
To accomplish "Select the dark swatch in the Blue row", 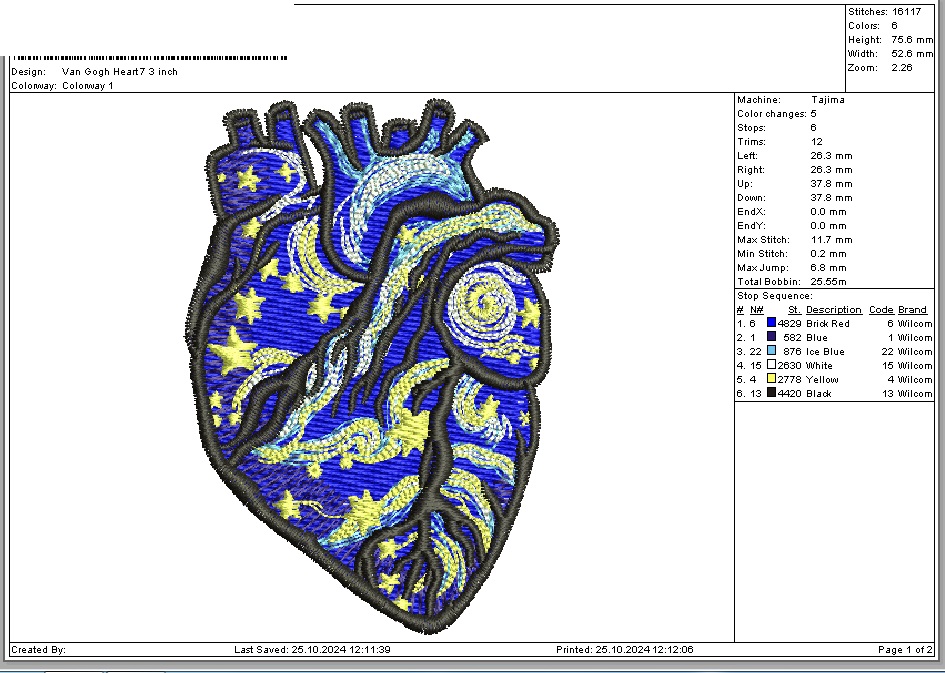I will click(x=771, y=337).
